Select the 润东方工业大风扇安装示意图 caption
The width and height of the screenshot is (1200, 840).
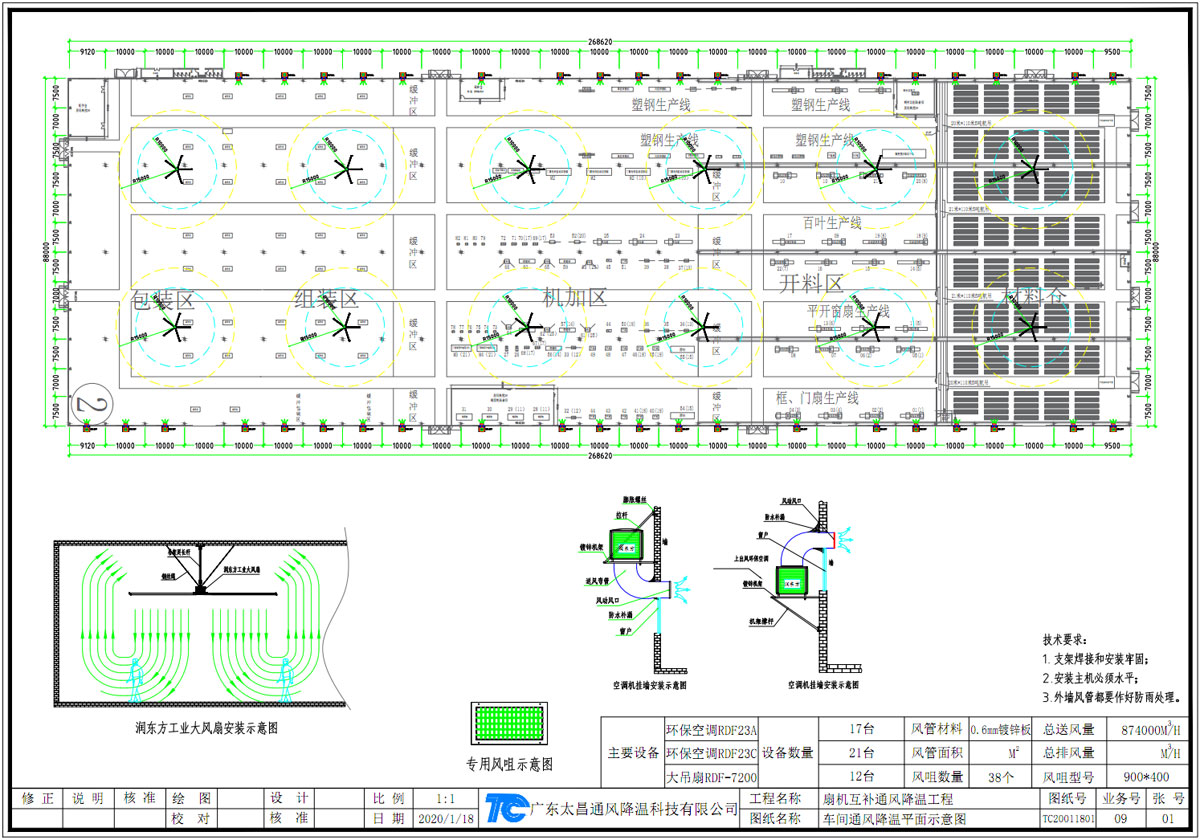tap(206, 729)
